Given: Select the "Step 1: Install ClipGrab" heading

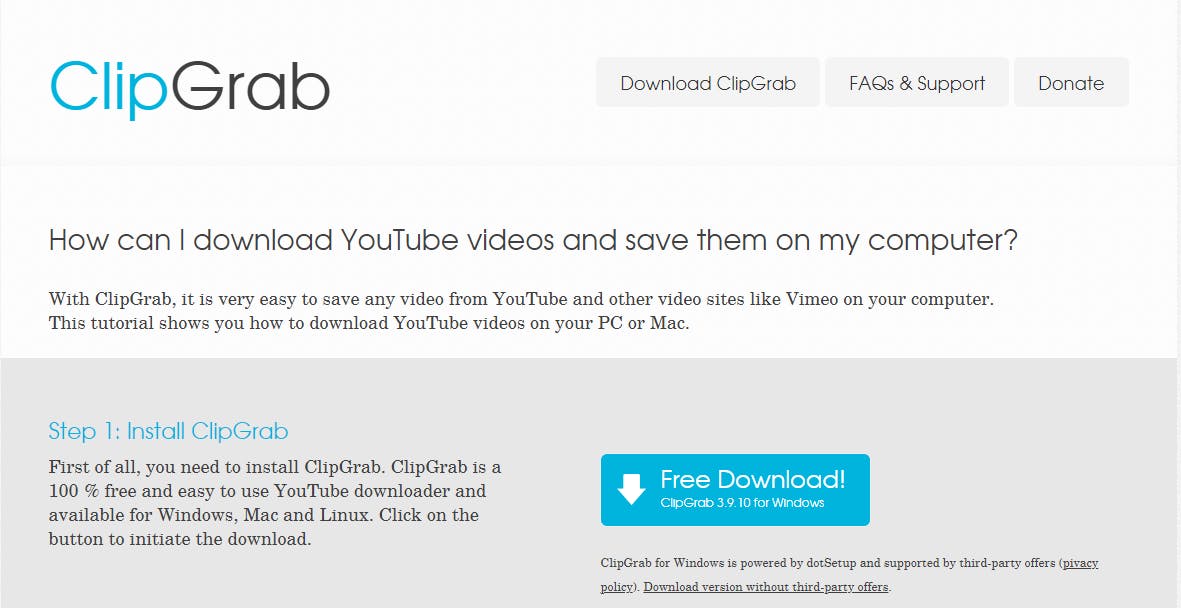Looking at the screenshot, I should click(x=169, y=431).
